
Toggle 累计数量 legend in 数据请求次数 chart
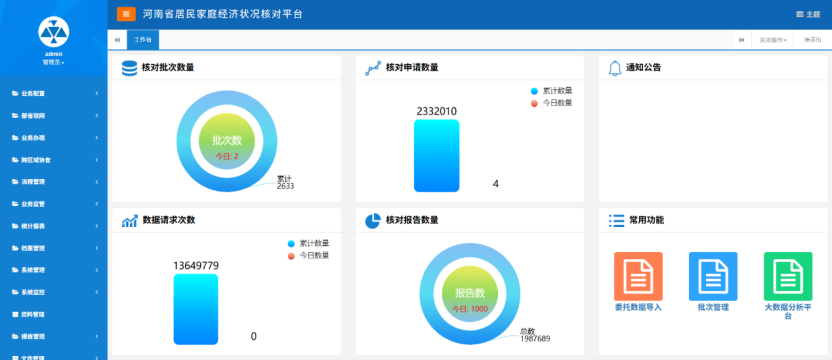pyautogui.click(x=308, y=244)
